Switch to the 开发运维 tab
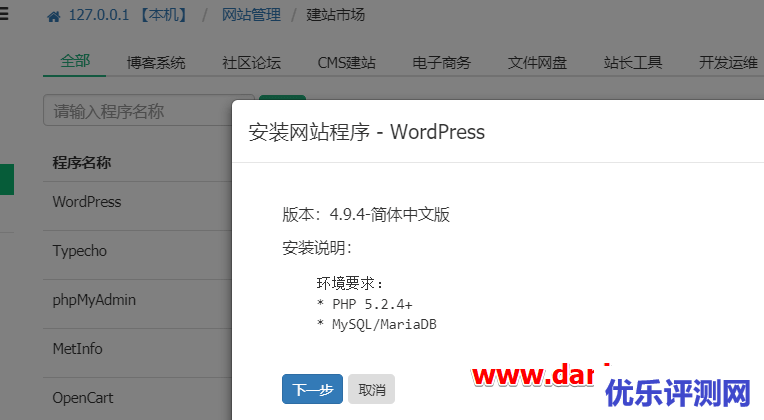This screenshot has height=420, width=764. 727,62
